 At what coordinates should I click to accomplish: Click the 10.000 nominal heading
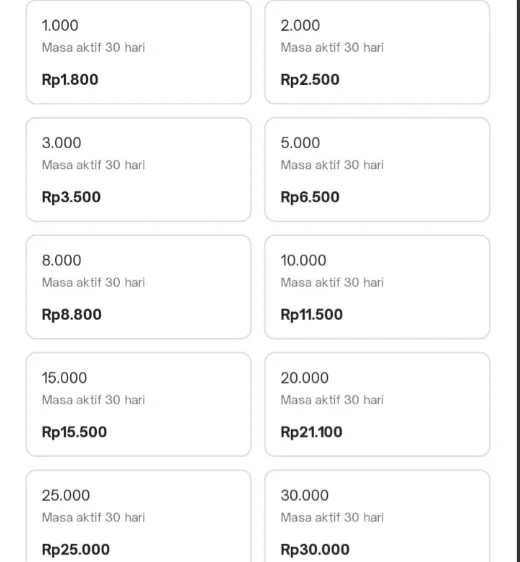pyautogui.click(x=304, y=261)
